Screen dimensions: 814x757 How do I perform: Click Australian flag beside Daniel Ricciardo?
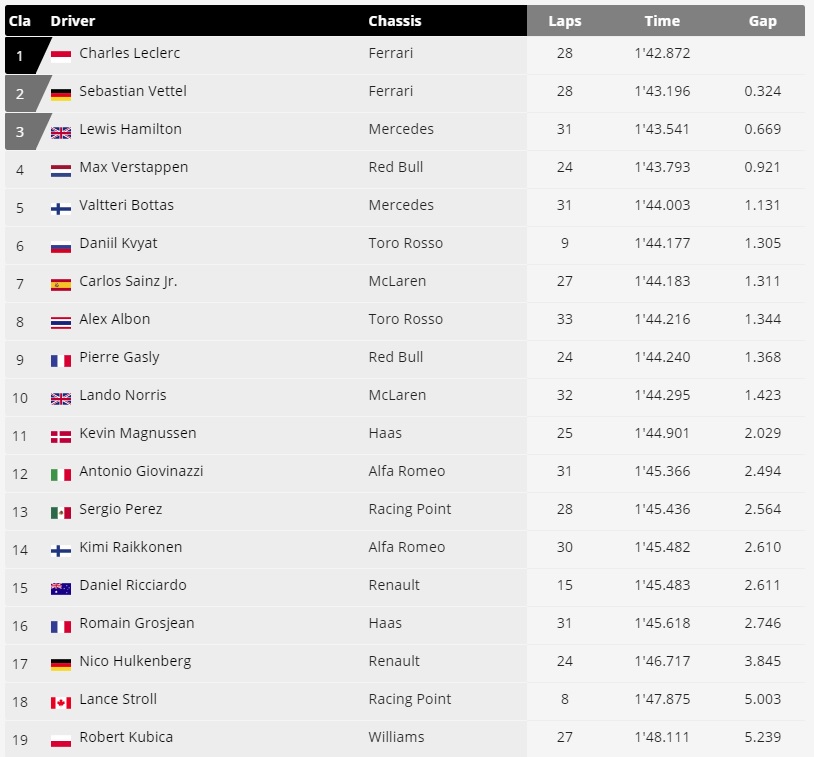click(61, 588)
